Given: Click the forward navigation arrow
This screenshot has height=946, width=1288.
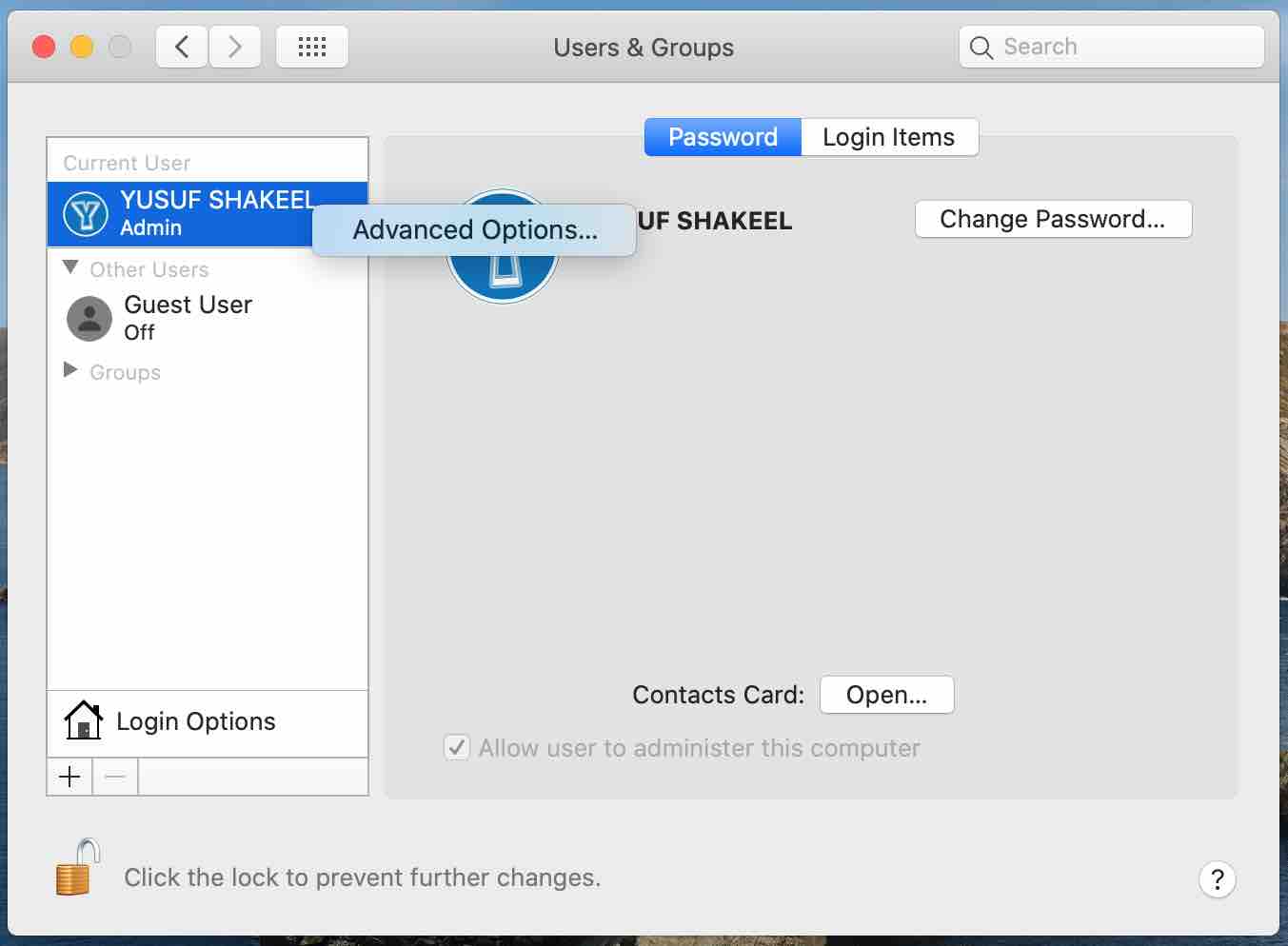Looking at the screenshot, I should click(x=234, y=46).
